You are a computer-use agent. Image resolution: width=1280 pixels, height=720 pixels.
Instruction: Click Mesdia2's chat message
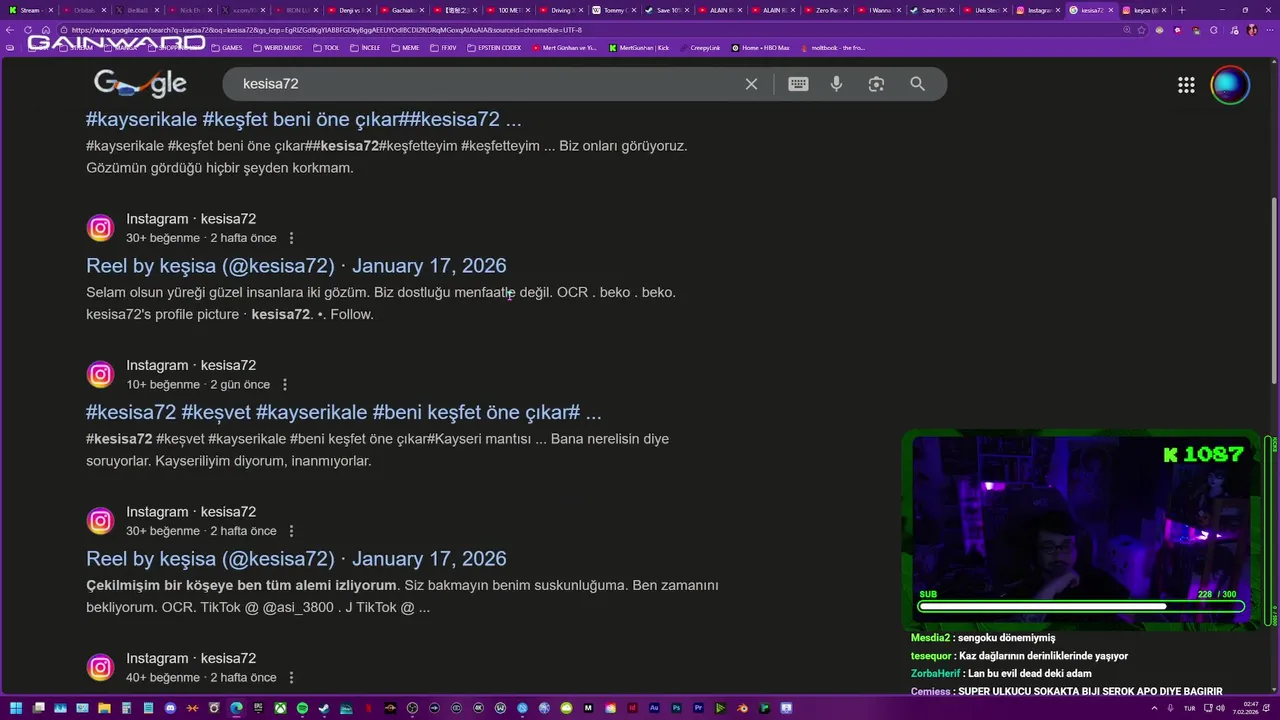pyautogui.click(x=983, y=638)
